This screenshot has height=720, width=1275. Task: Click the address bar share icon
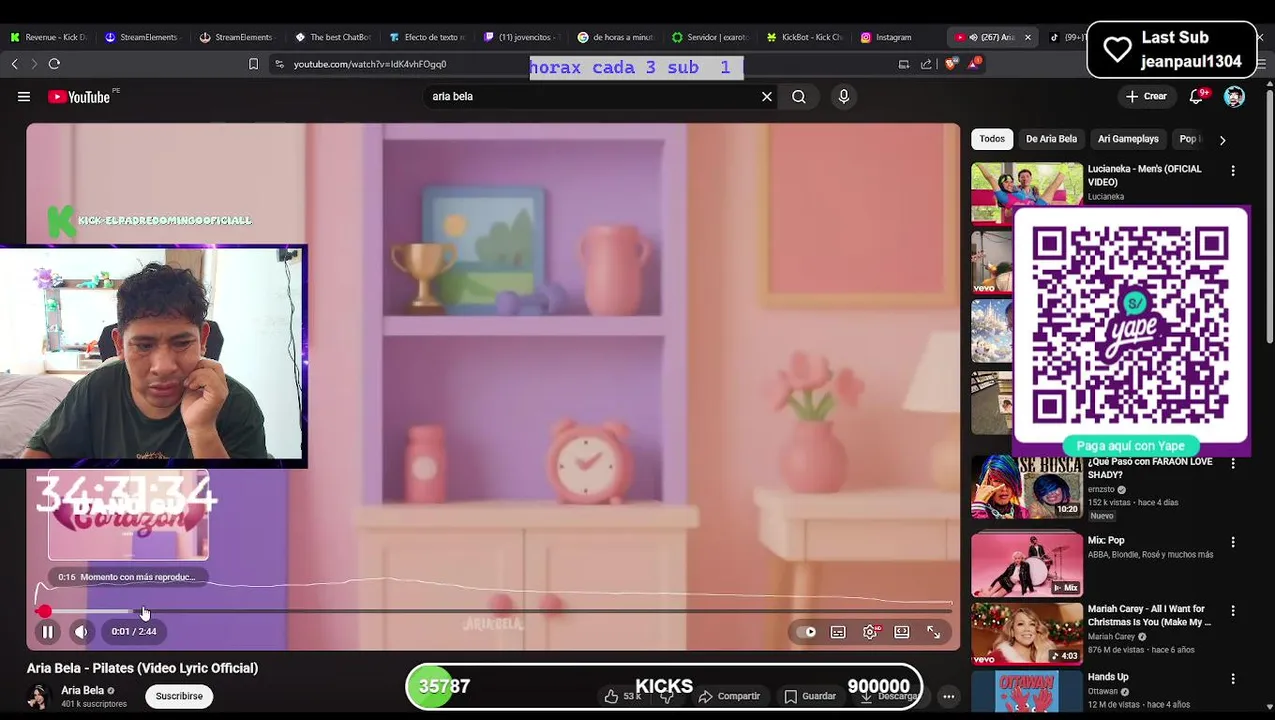(926, 64)
